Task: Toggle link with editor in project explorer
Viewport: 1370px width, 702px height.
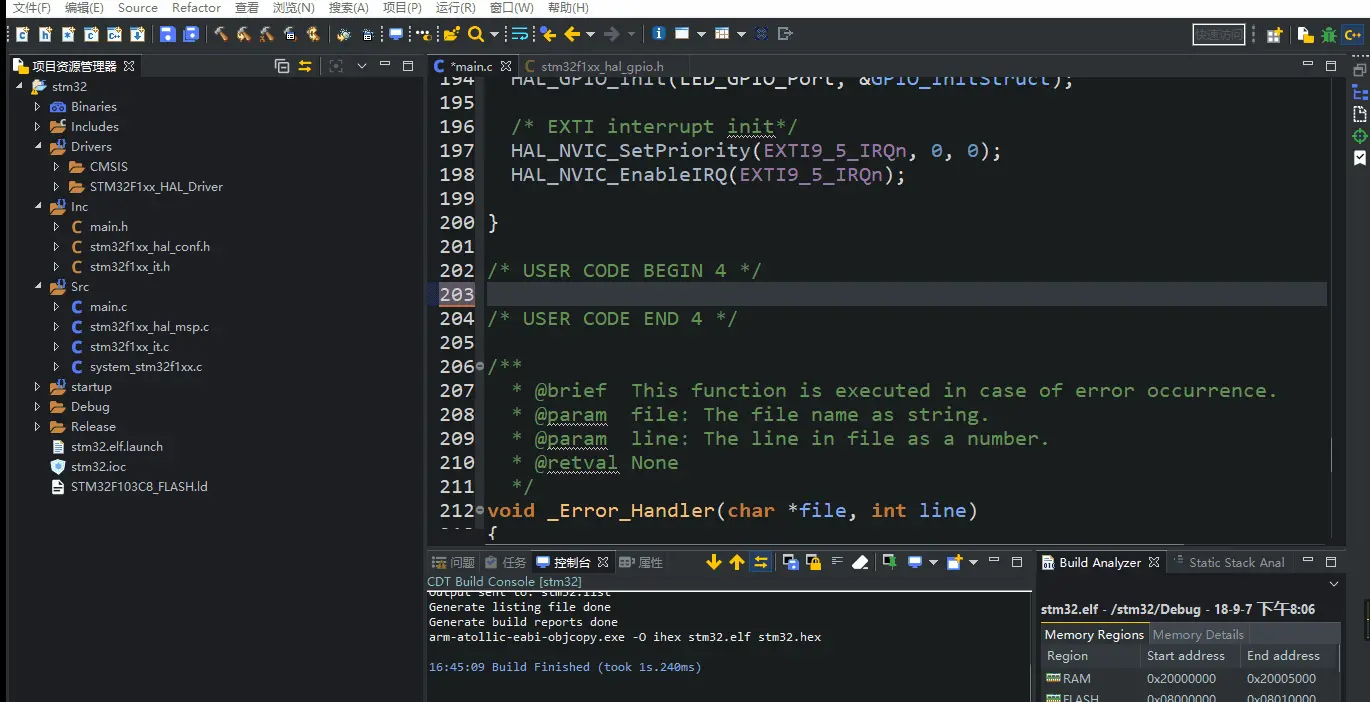Action: click(305, 66)
